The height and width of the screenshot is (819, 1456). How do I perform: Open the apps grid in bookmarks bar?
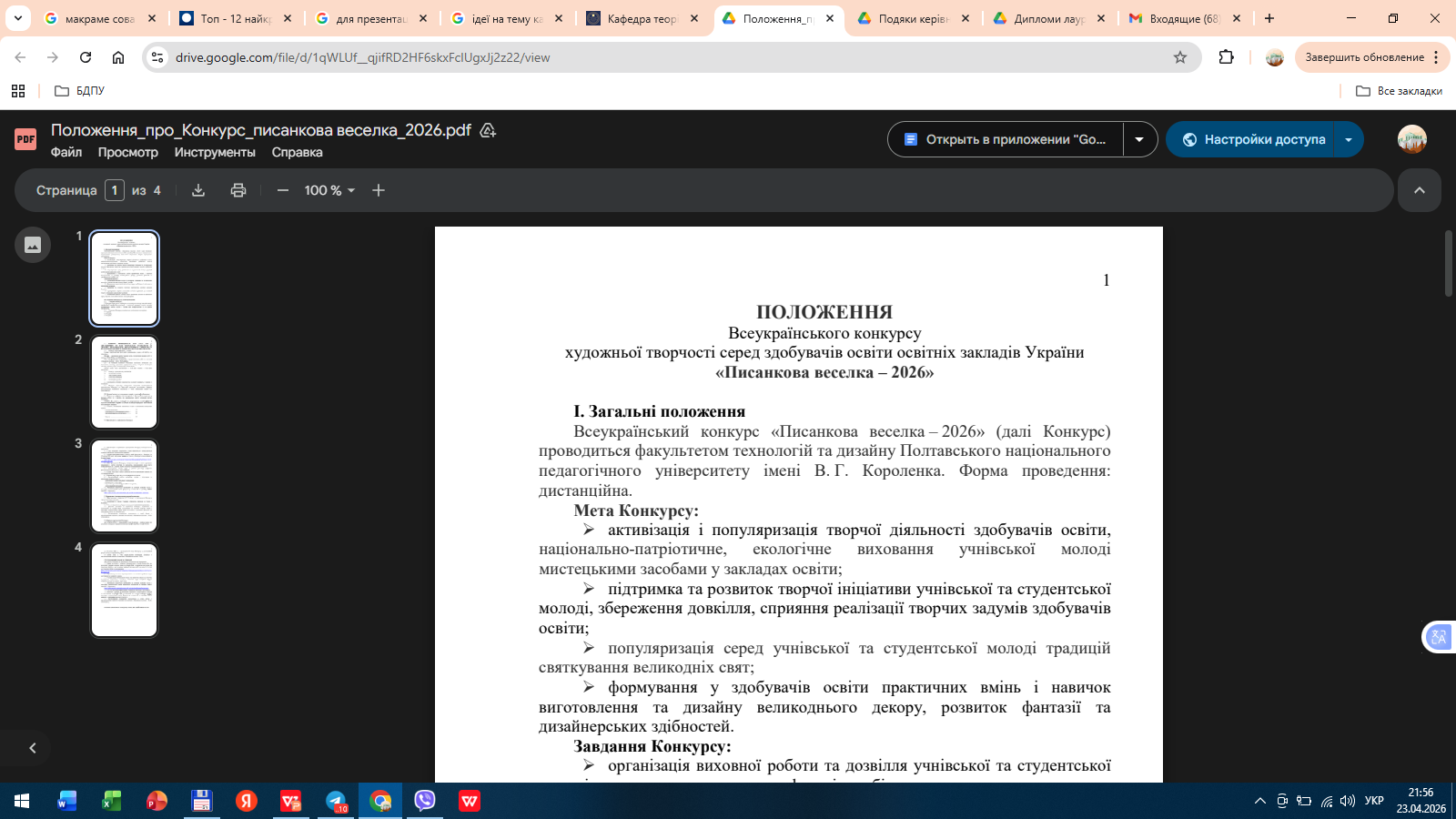coord(18,91)
